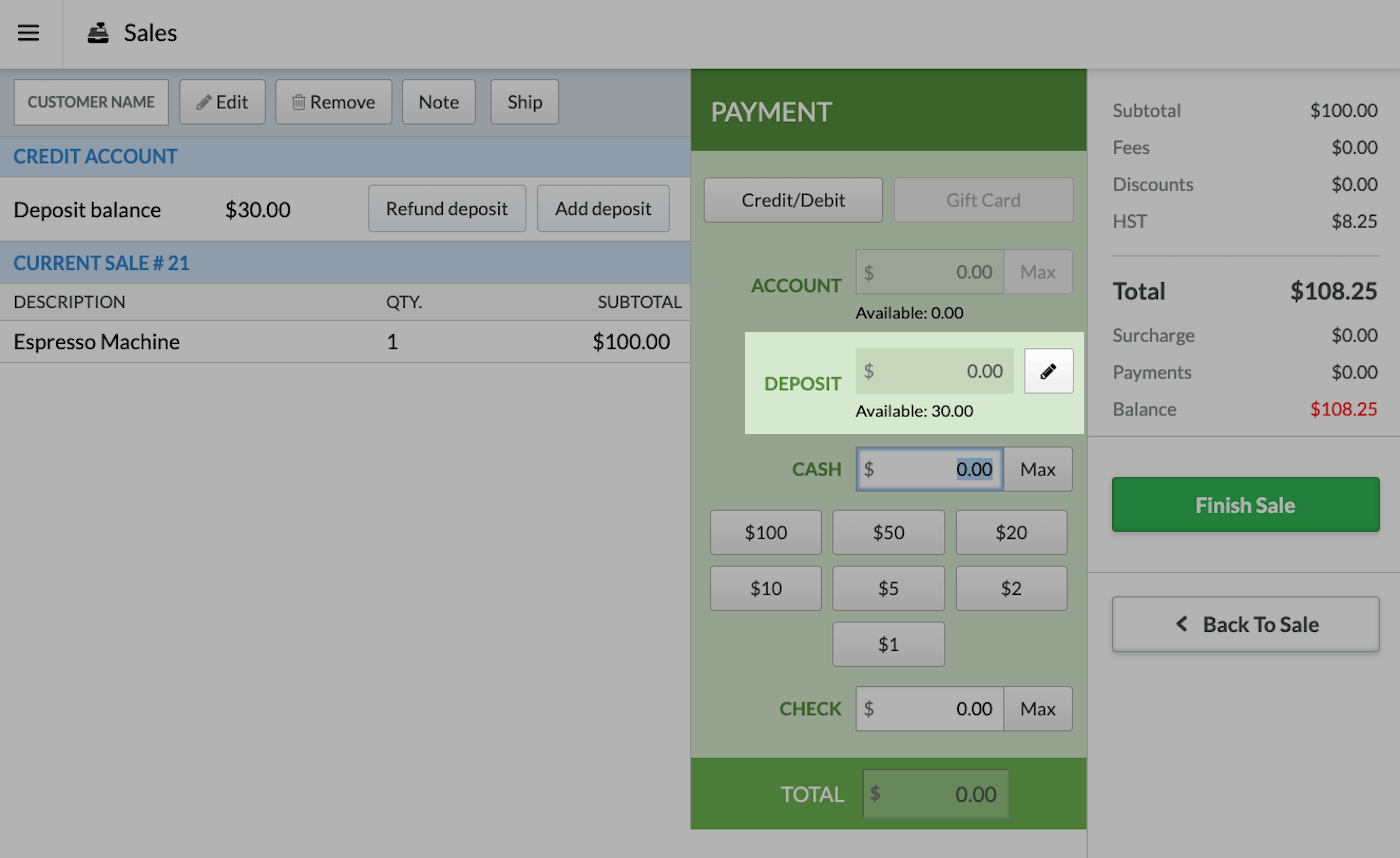The image size is (1400, 858).
Task: Click Add deposit for the customer
Action: tap(603, 208)
